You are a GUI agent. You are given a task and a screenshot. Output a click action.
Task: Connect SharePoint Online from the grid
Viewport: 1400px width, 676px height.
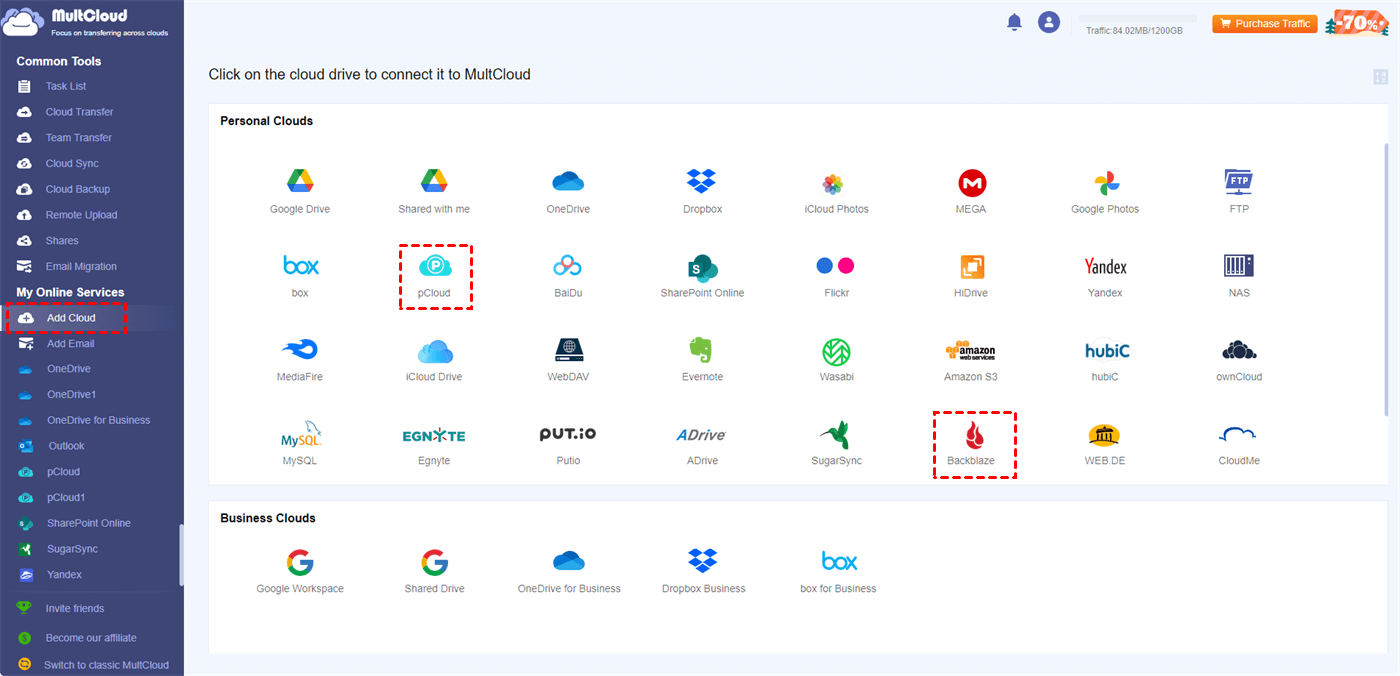(x=702, y=275)
